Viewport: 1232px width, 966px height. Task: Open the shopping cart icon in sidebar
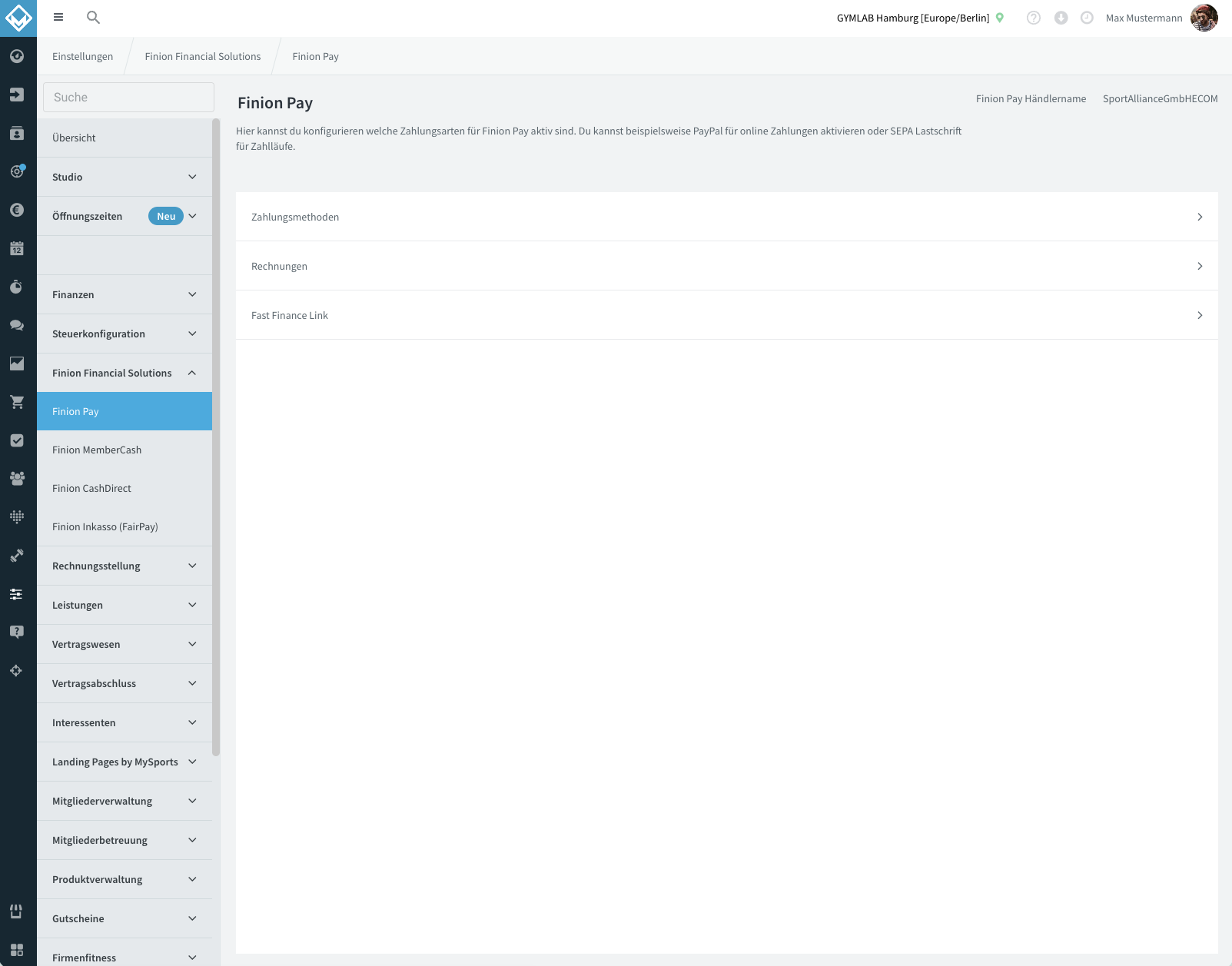click(x=17, y=402)
